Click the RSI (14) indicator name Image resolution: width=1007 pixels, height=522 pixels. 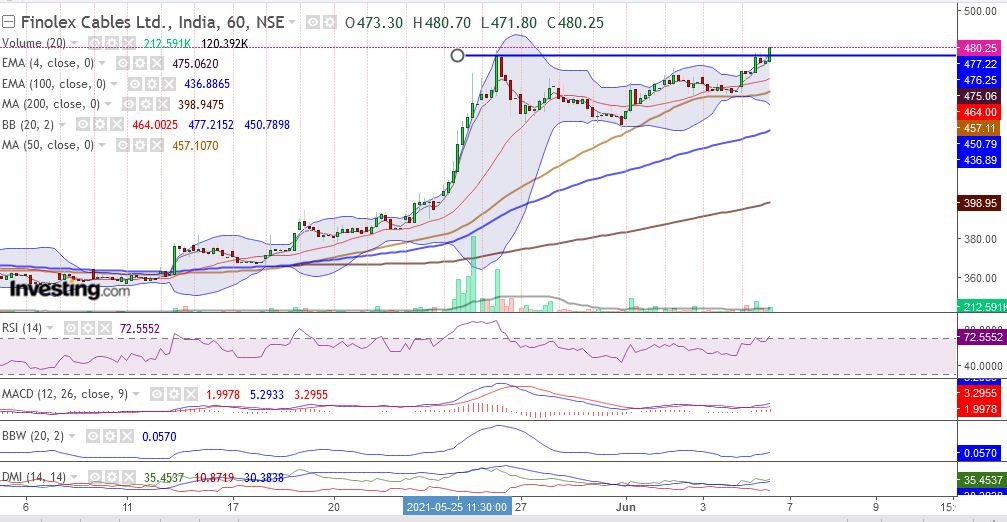coord(22,329)
